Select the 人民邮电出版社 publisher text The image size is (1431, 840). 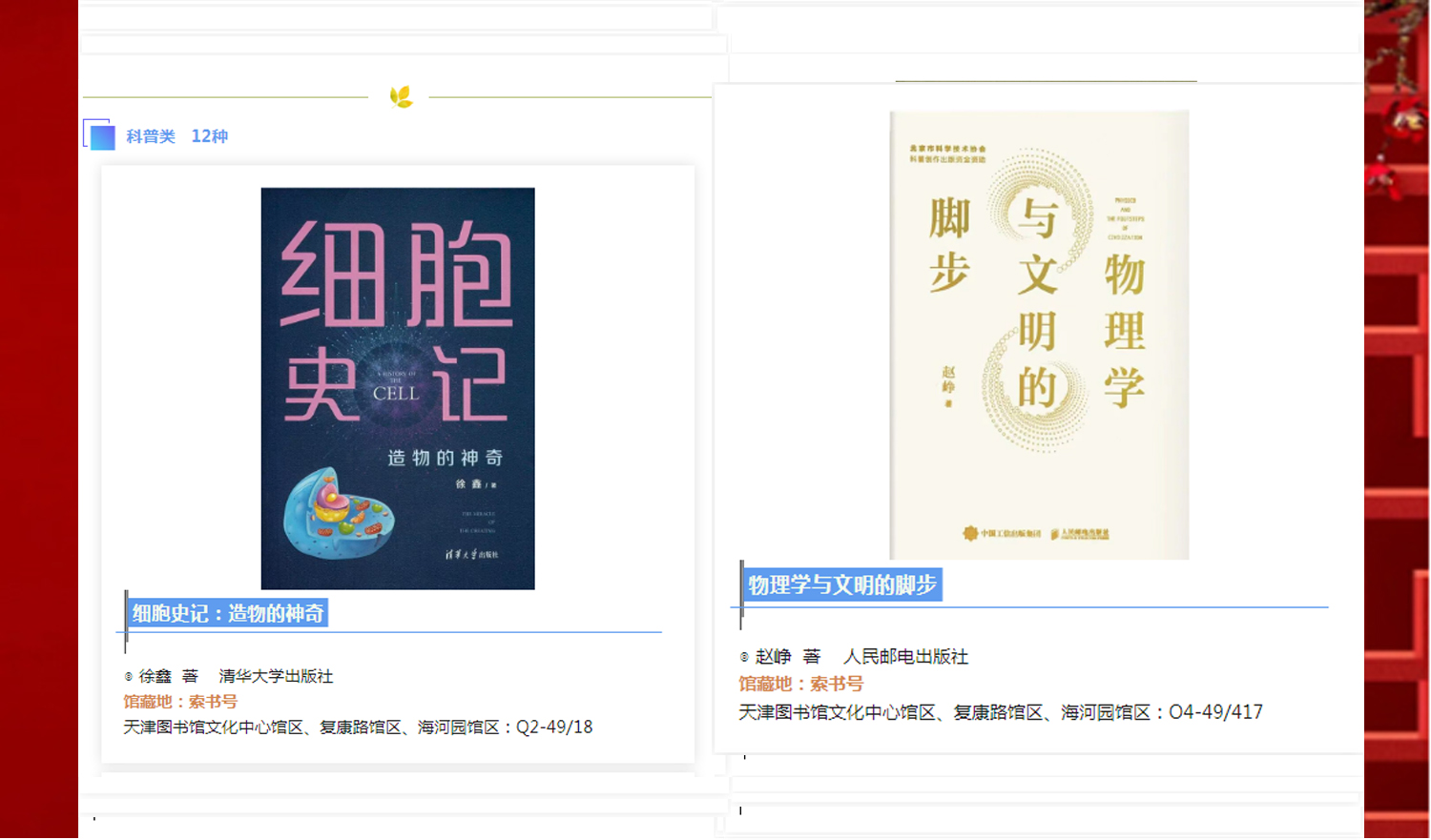pos(905,657)
